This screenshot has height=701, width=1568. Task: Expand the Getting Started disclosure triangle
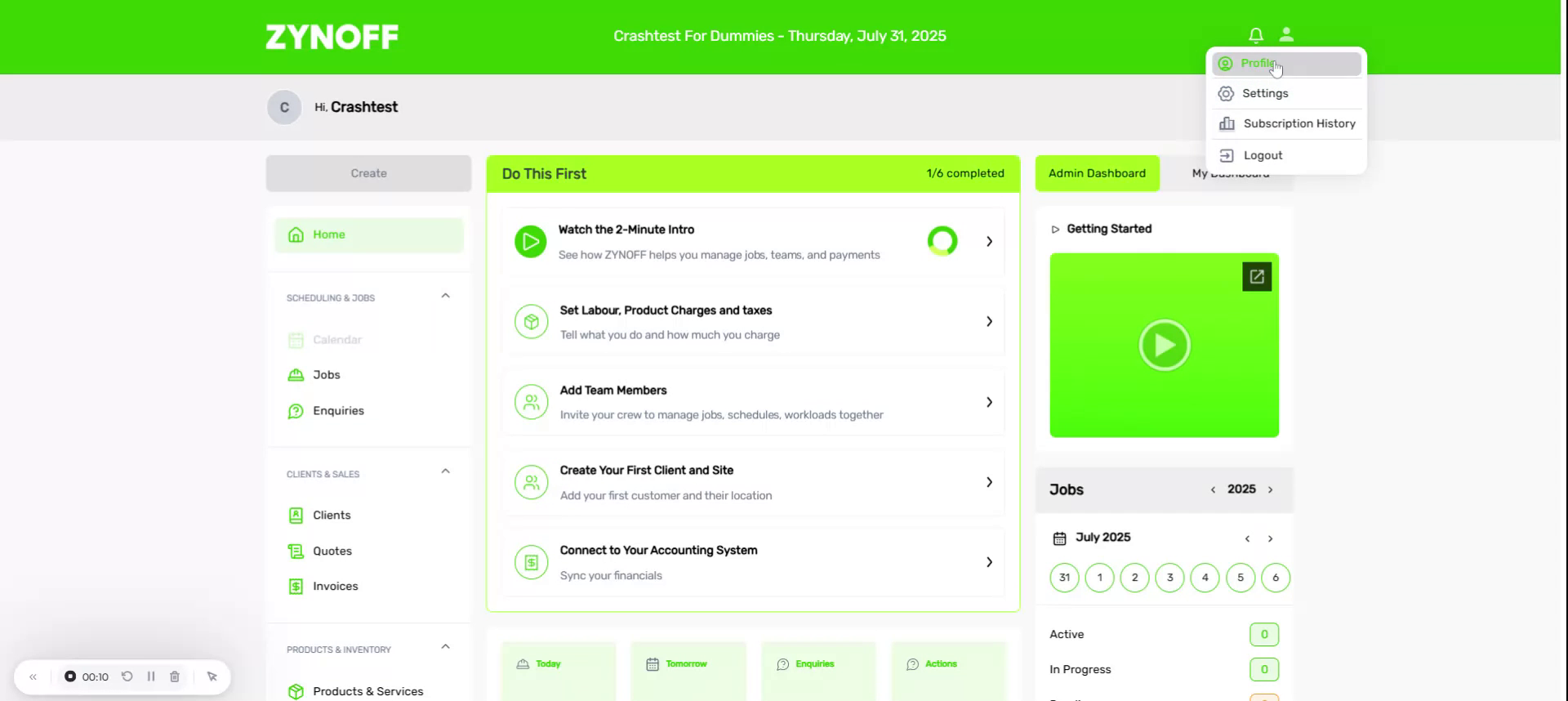1055,230
